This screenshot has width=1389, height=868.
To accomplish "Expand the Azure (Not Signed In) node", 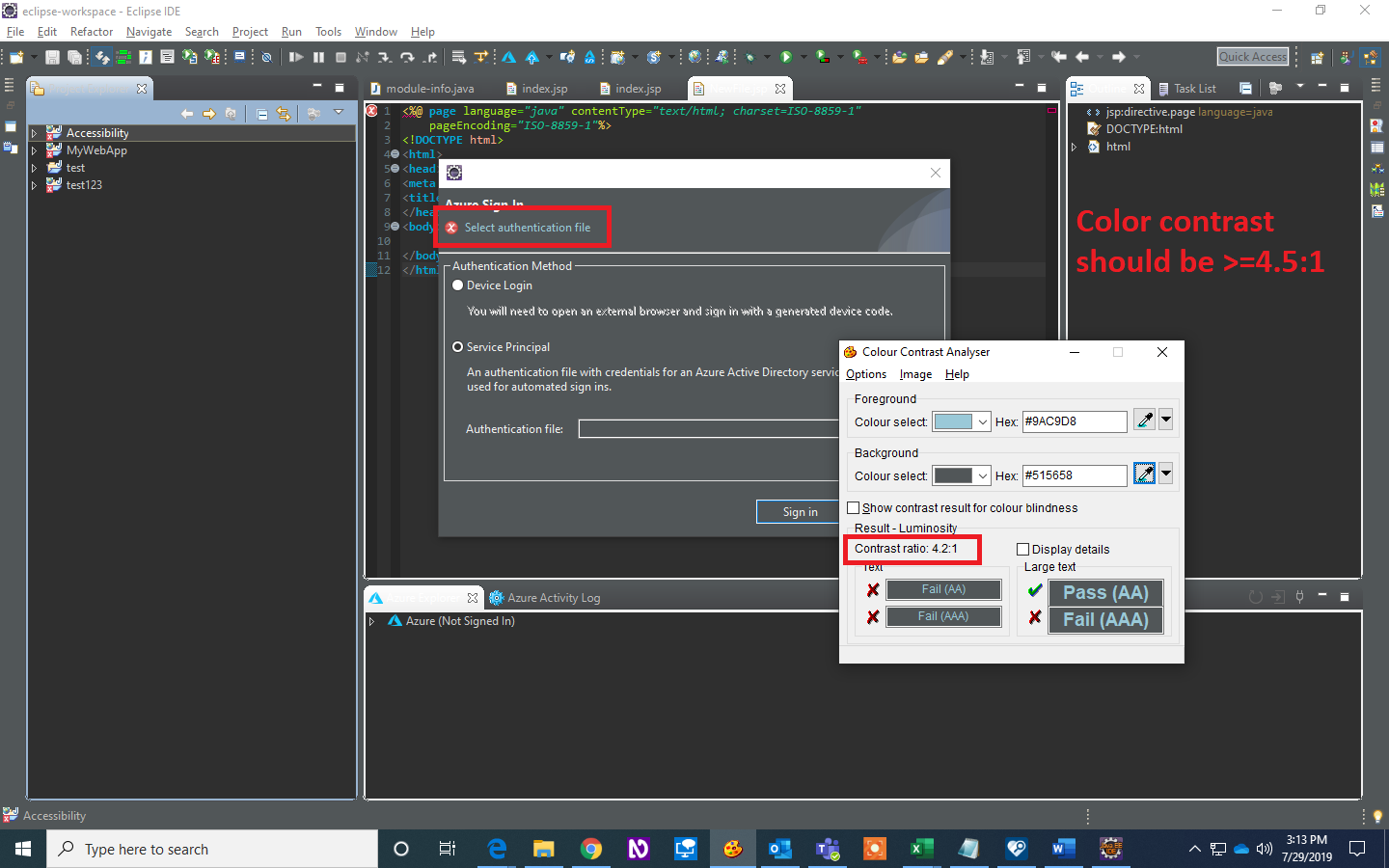I will (372, 621).
